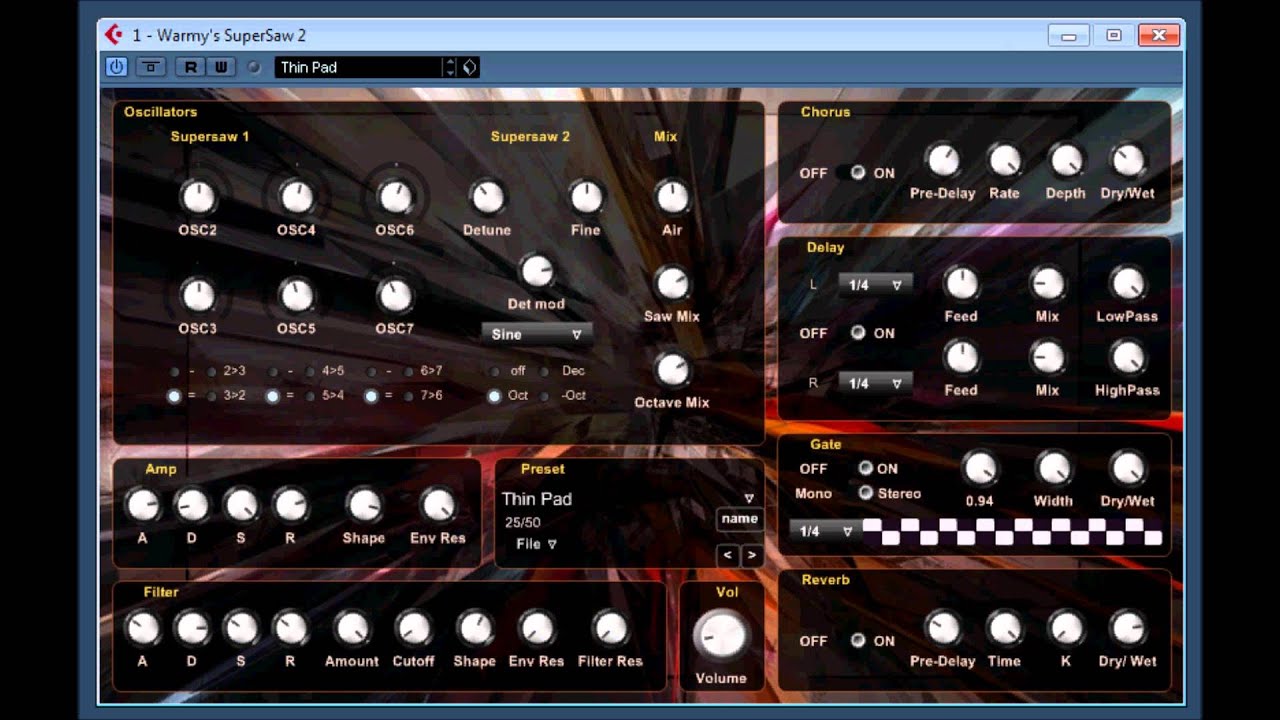Click the Gate 0.94 value knob
Screen dimensions: 1280x720
pyautogui.click(x=980, y=468)
